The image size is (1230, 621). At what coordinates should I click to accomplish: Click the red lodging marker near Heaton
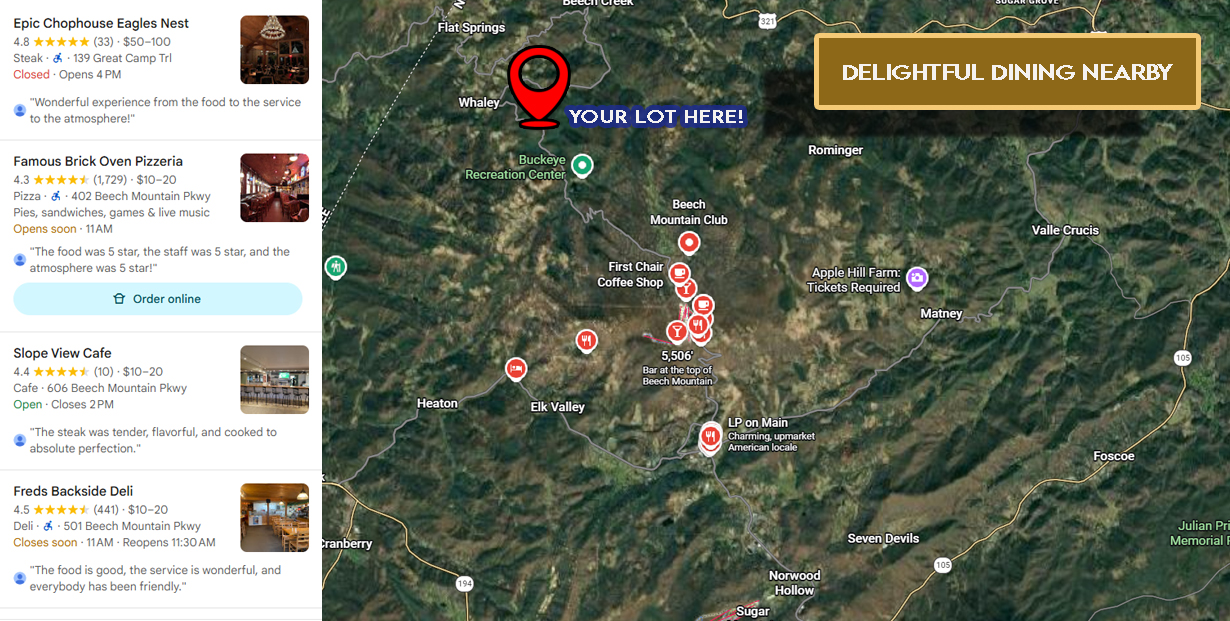coord(515,369)
